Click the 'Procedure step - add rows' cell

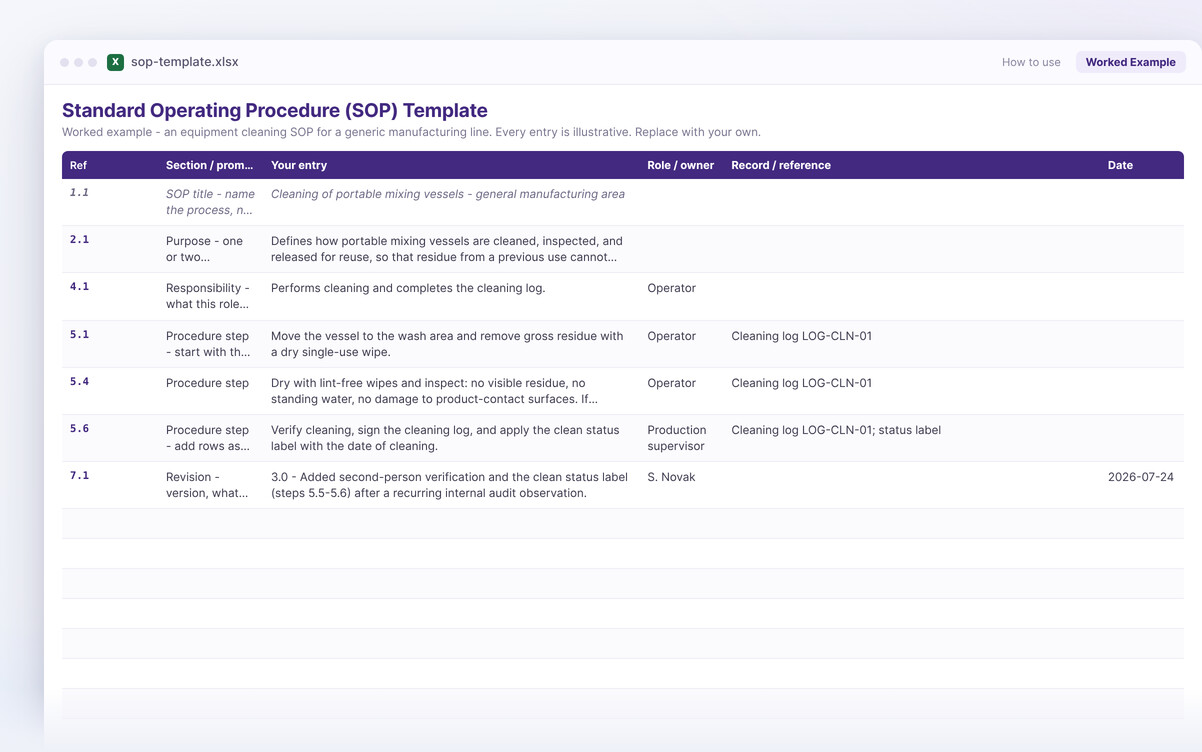click(208, 438)
